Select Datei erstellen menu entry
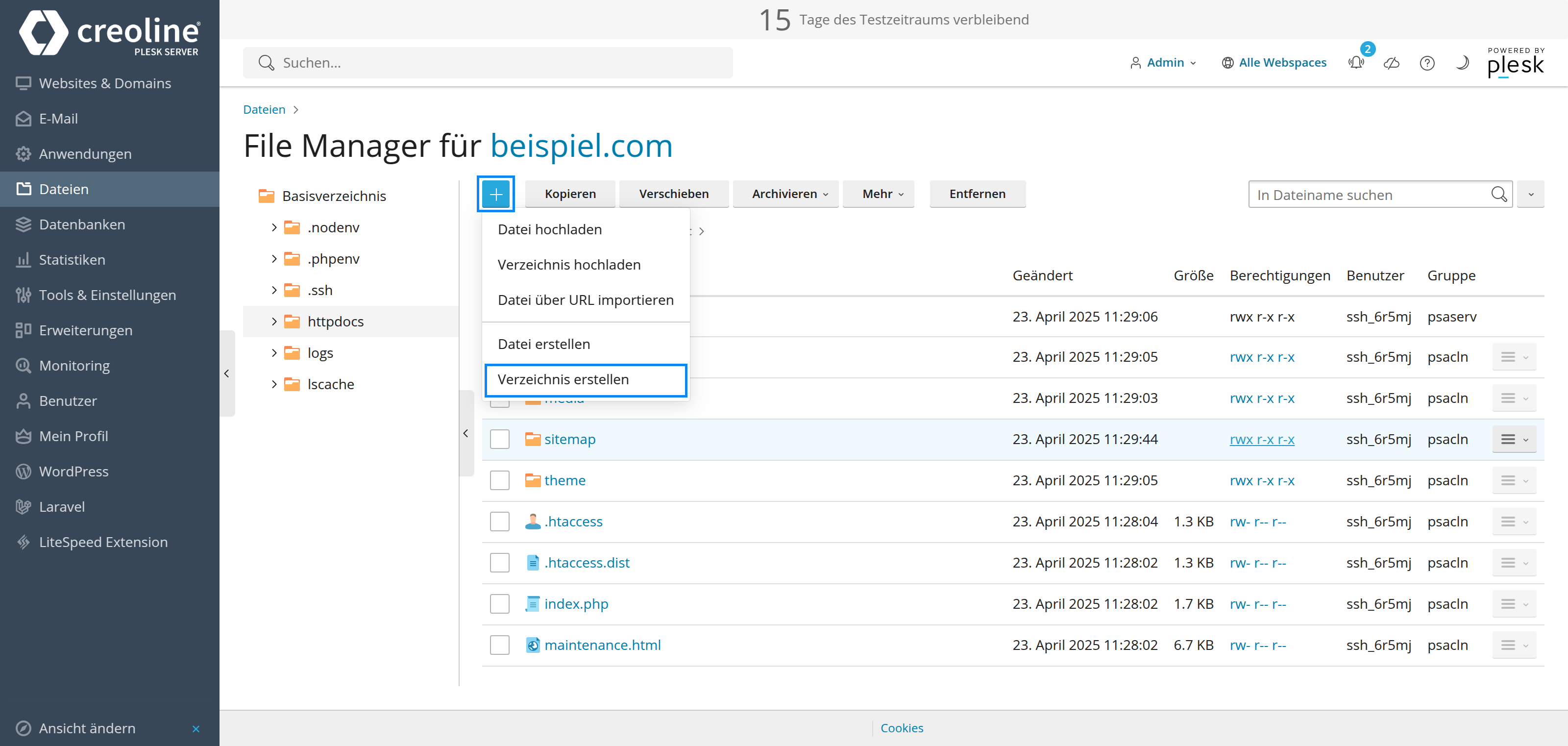The width and height of the screenshot is (1568, 746). coord(586,344)
